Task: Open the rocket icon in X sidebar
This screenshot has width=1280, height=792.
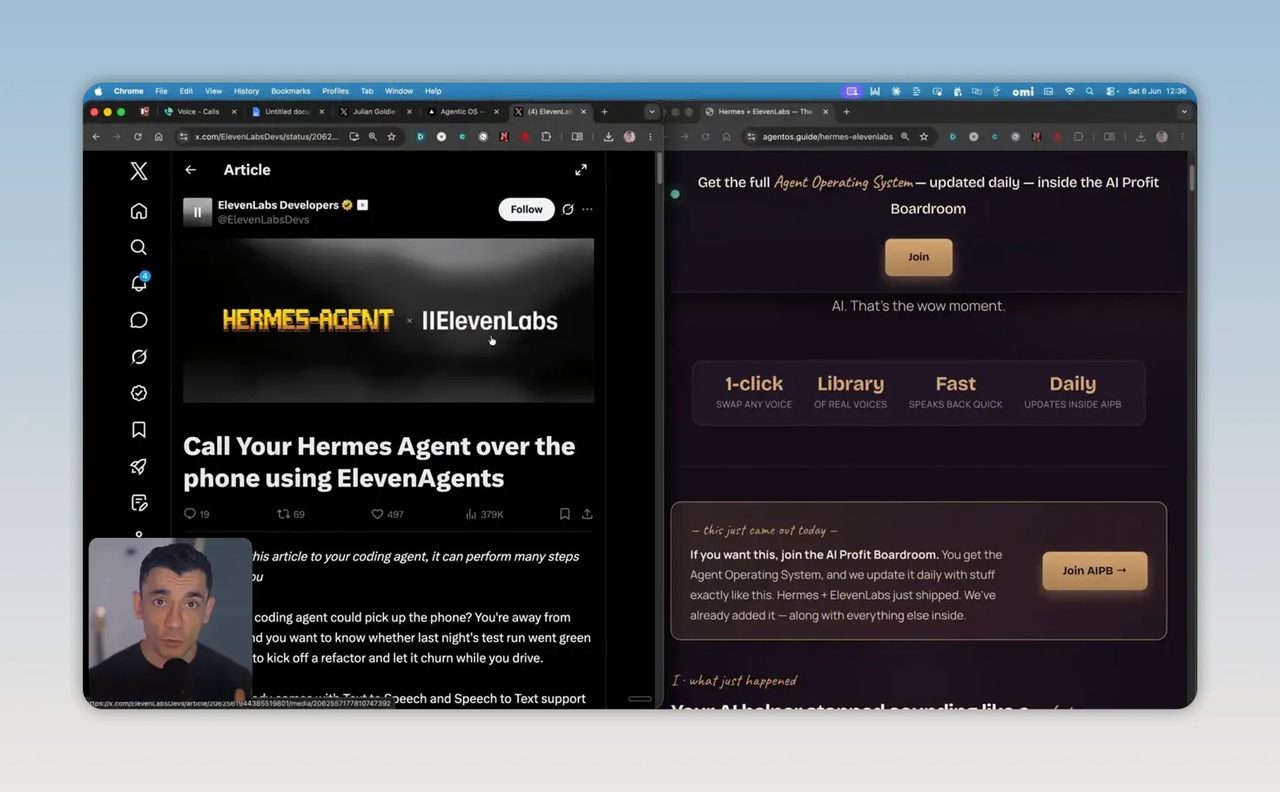Action: 139,466
